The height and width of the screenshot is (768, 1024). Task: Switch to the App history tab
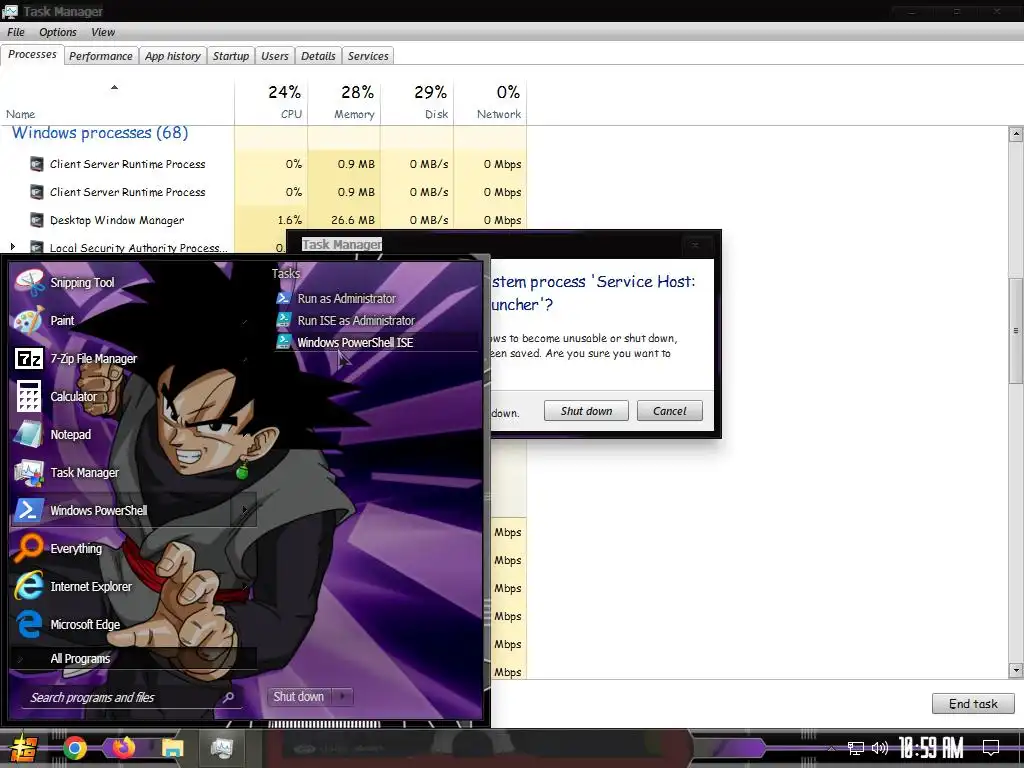click(x=172, y=56)
